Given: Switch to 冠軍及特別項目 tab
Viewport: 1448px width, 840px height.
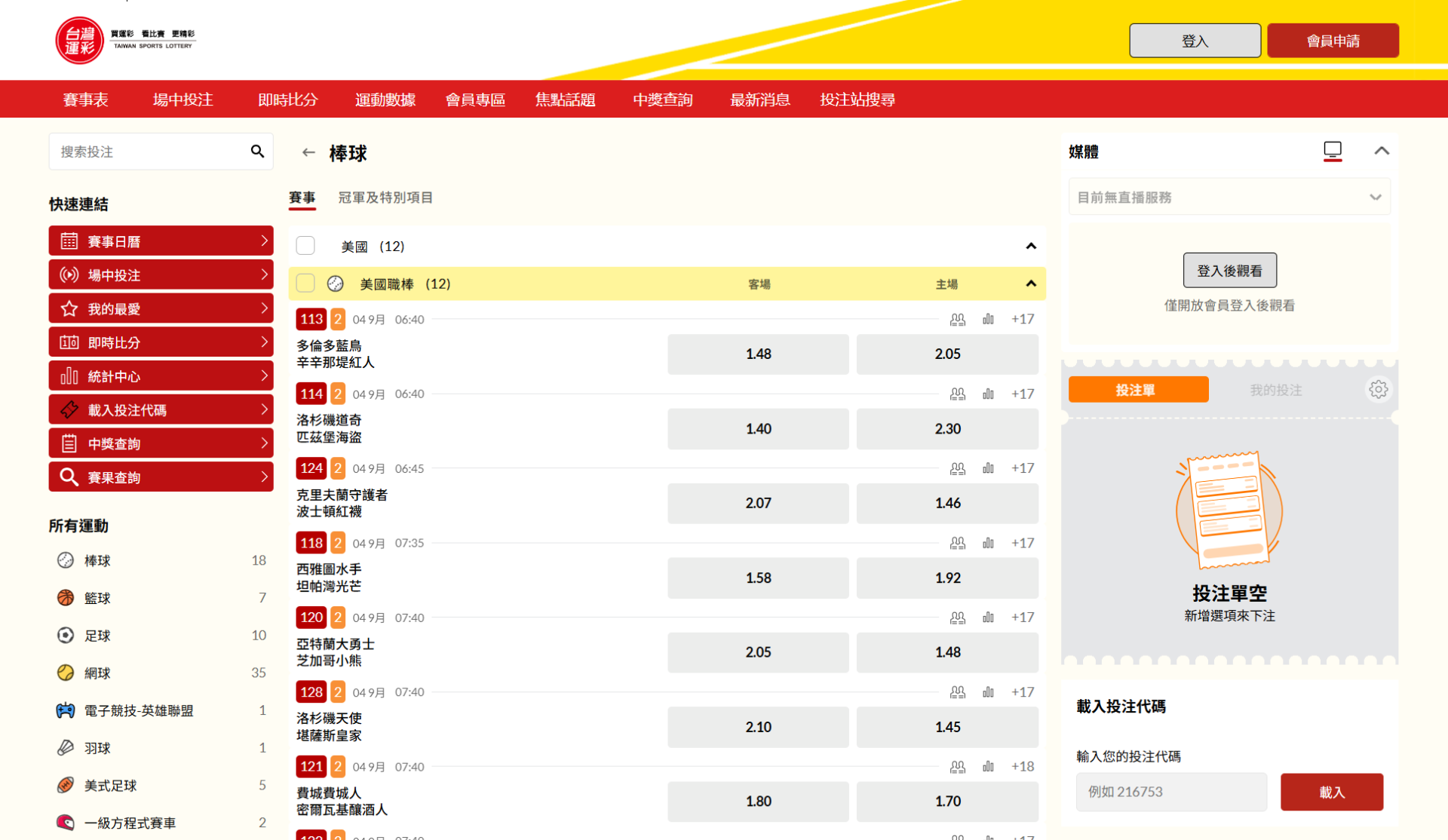Looking at the screenshot, I should click(385, 198).
